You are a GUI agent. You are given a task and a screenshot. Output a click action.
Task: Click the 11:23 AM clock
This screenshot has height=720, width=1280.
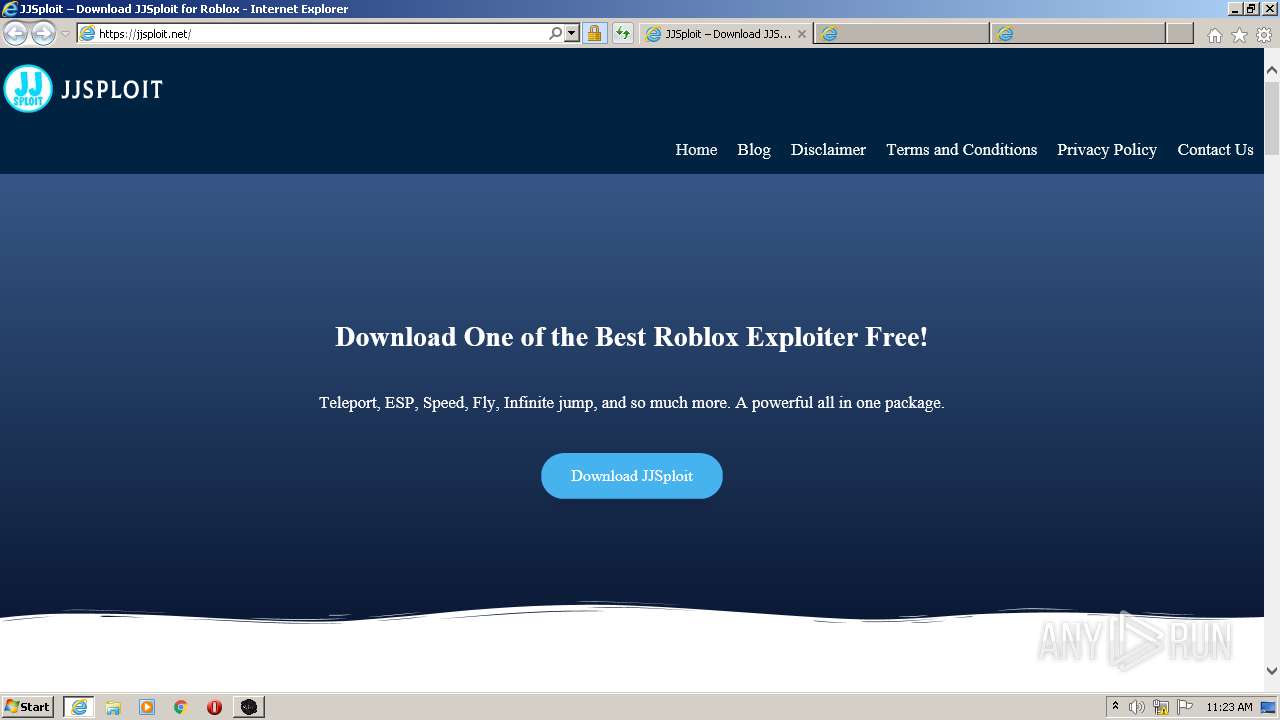click(1229, 707)
